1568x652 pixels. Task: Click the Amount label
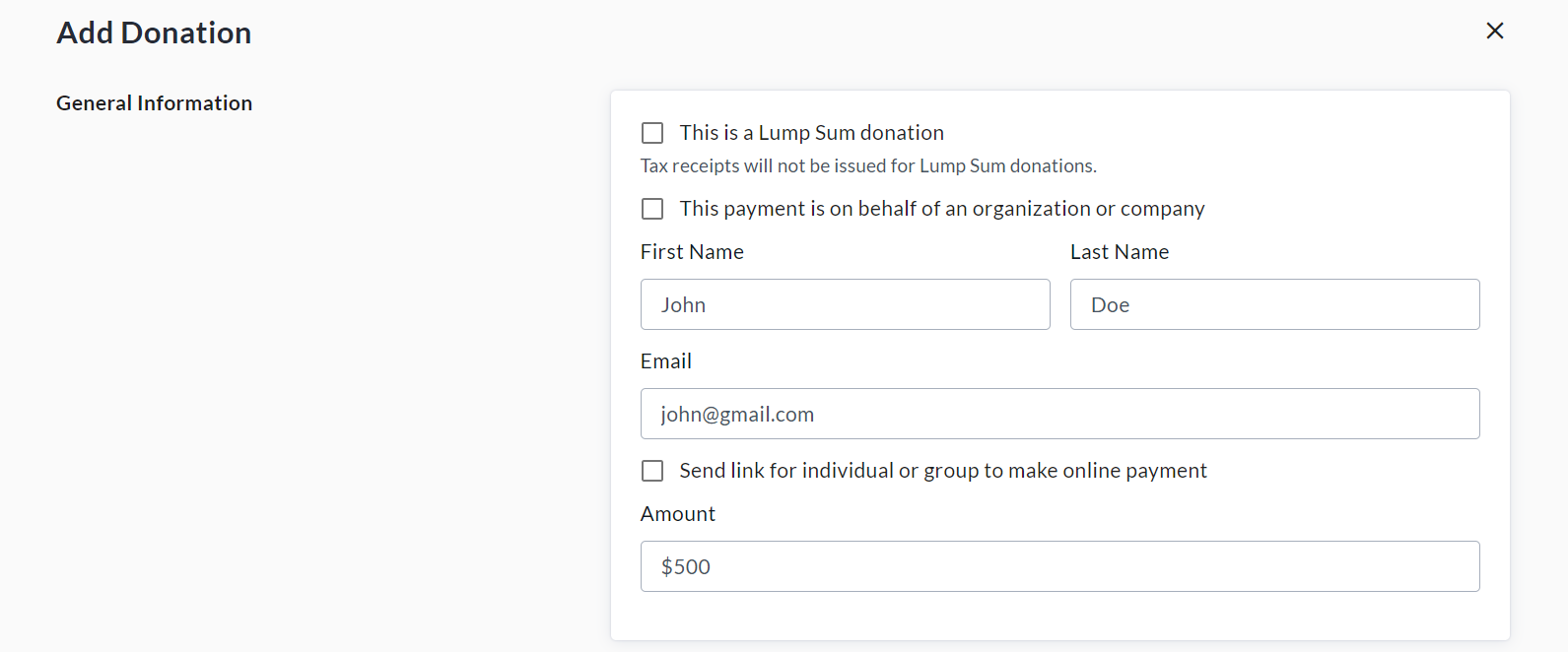(678, 514)
